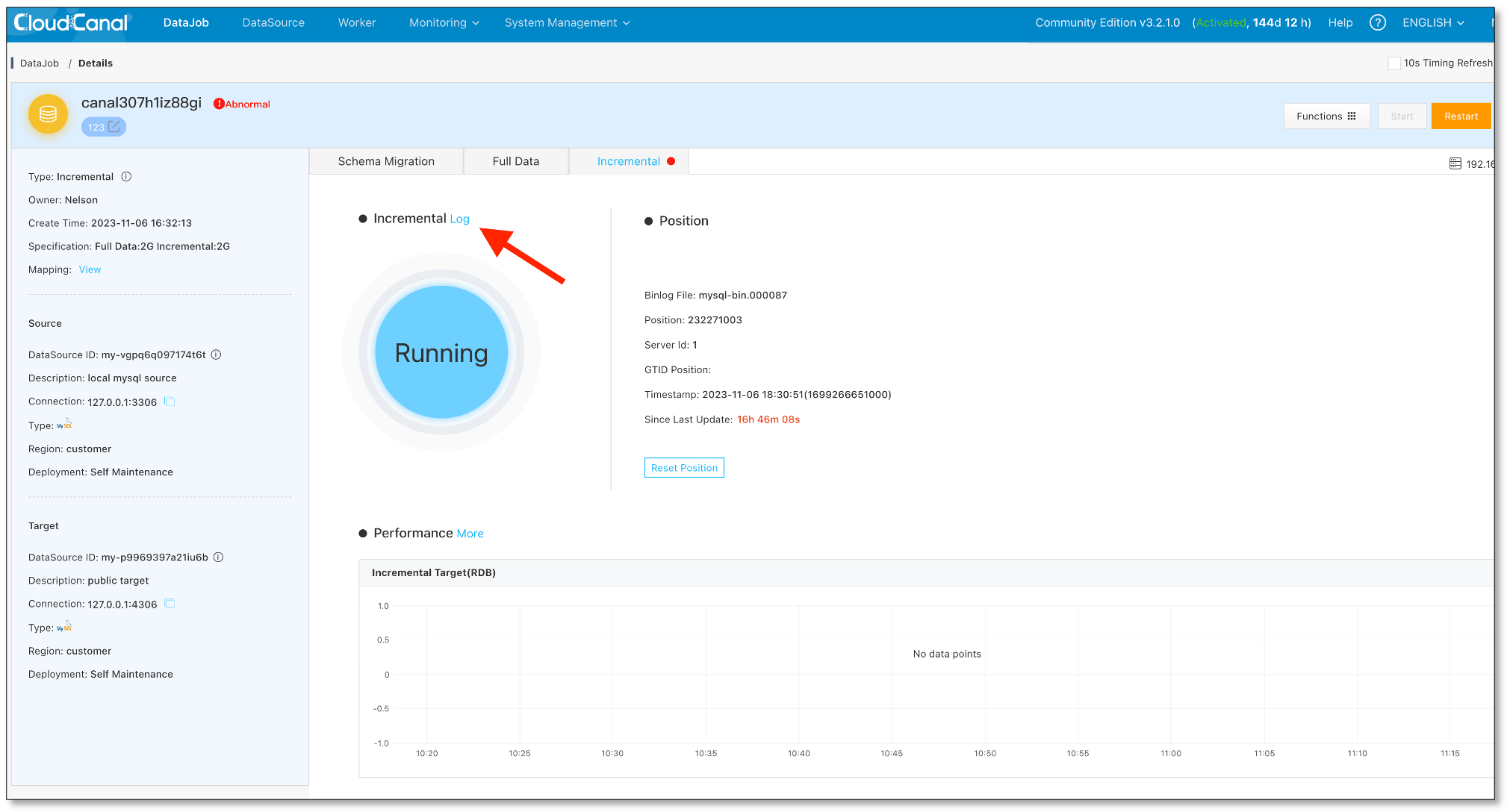Viewport: 1507px width, 812px height.
Task: Open the Monitoring dropdown menu
Action: click(442, 22)
